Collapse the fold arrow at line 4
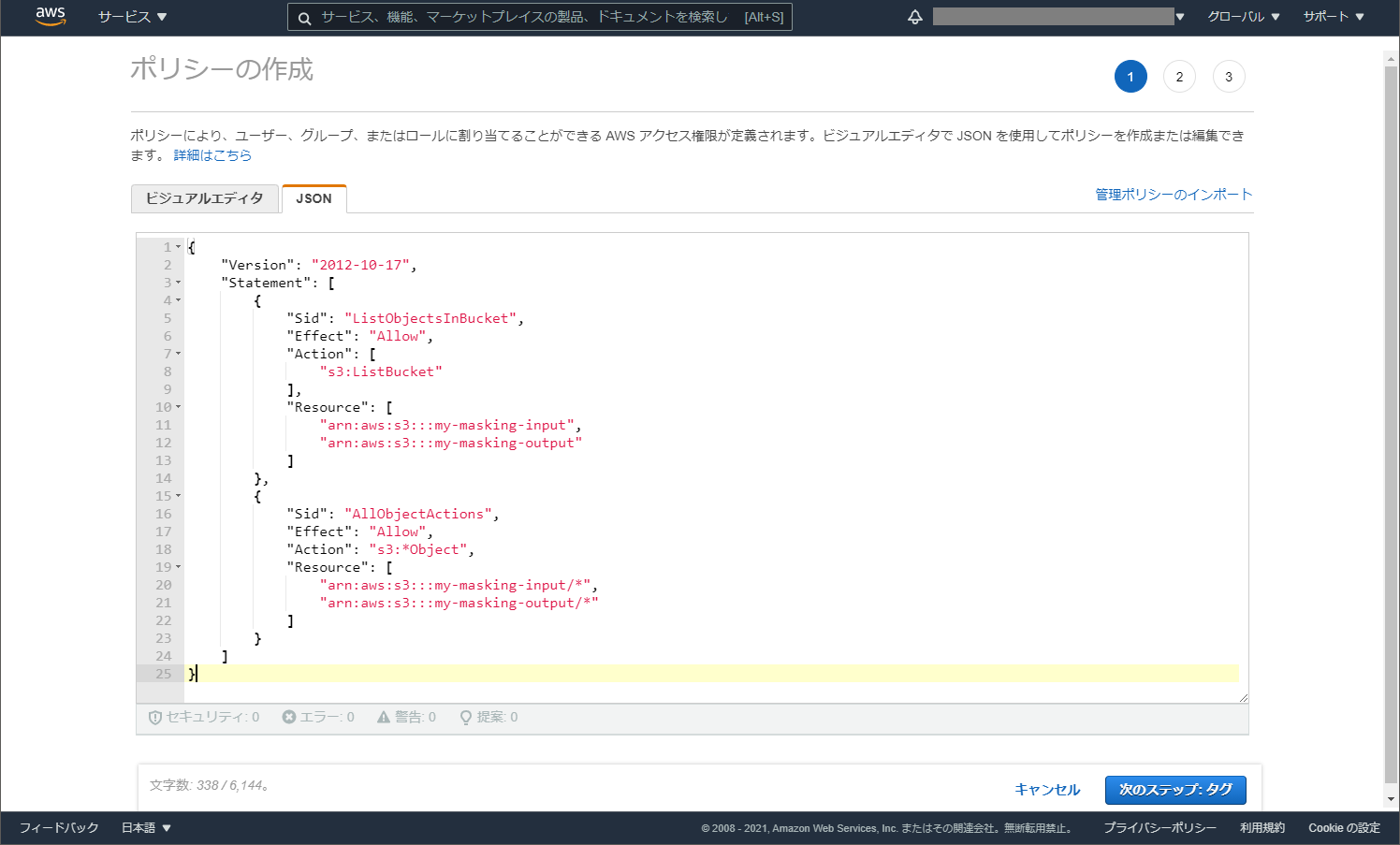Image resolution: width=1400 pixels, height=845 pixels. [179, 300]
